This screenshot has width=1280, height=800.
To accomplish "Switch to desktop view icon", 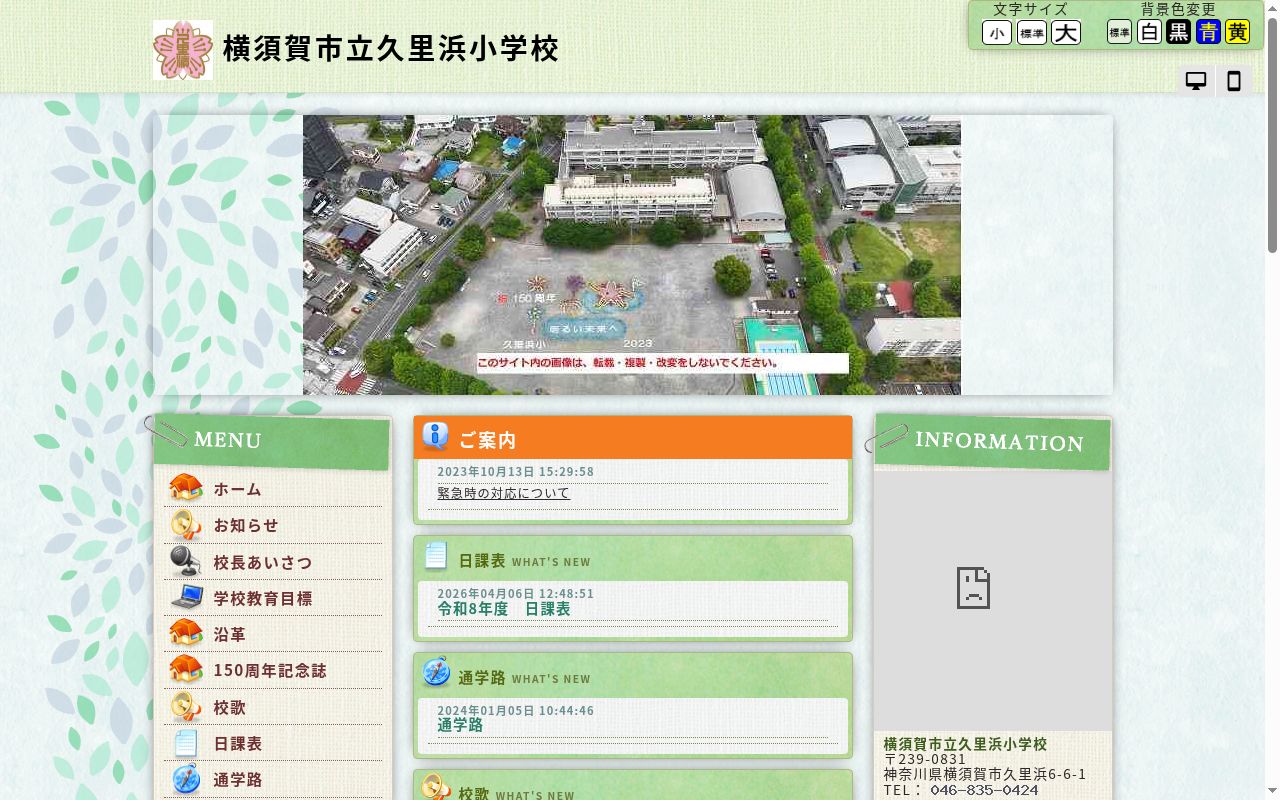I will click(1196, 82).
